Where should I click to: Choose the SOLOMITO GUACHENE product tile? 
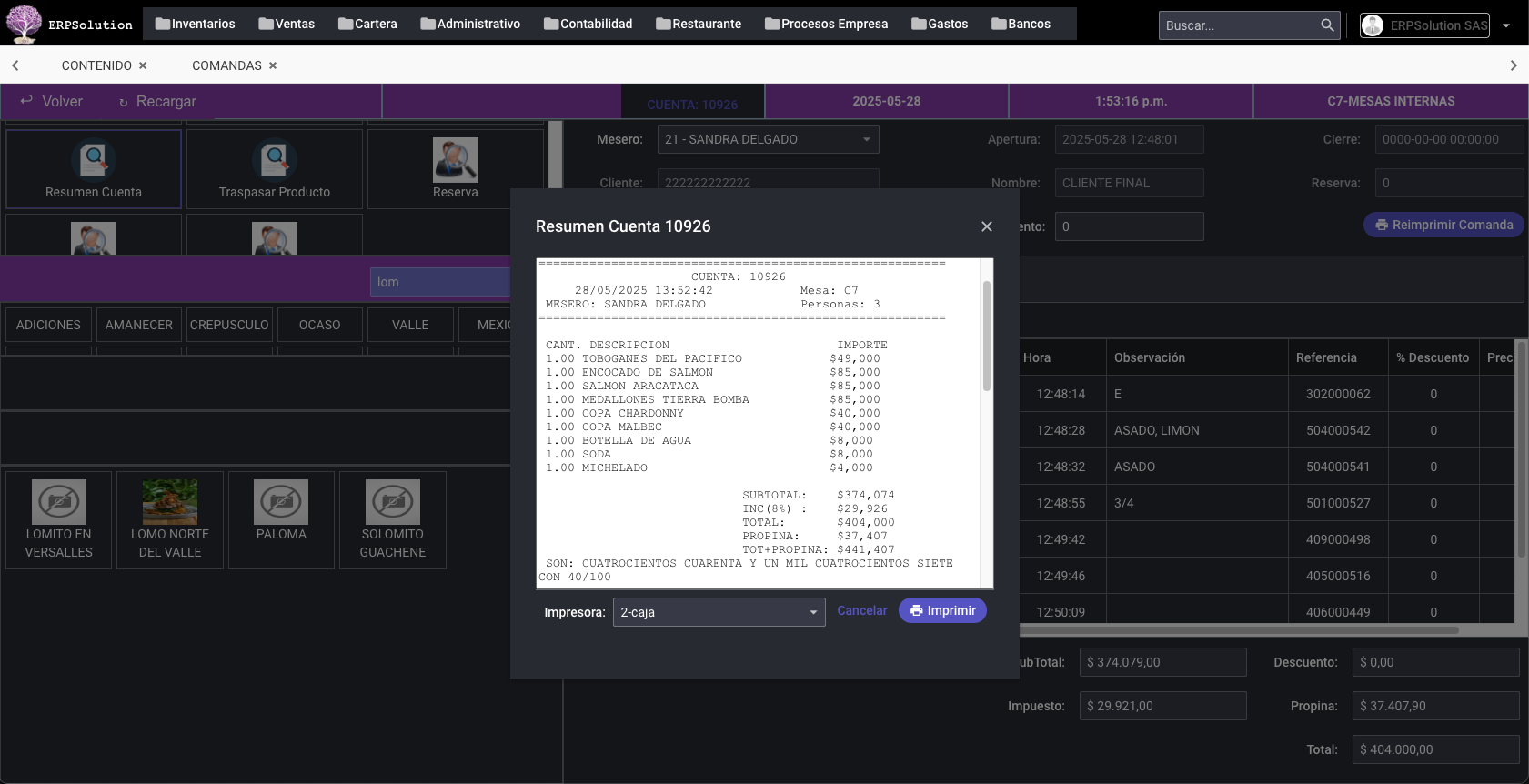[392, 519]
